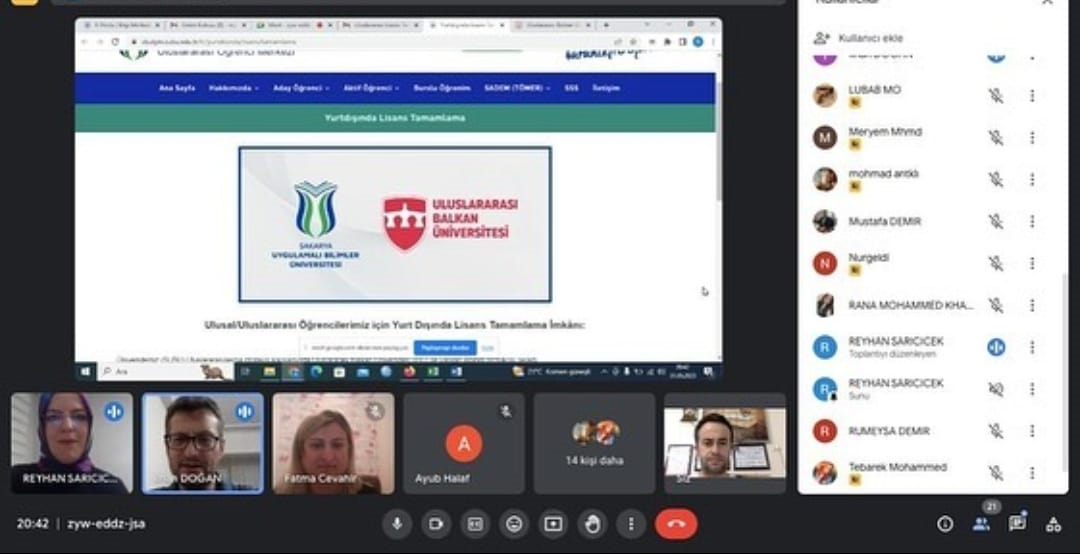Click Excel icon in shared taskbar

pyautogui.click(x=433, y=371)
